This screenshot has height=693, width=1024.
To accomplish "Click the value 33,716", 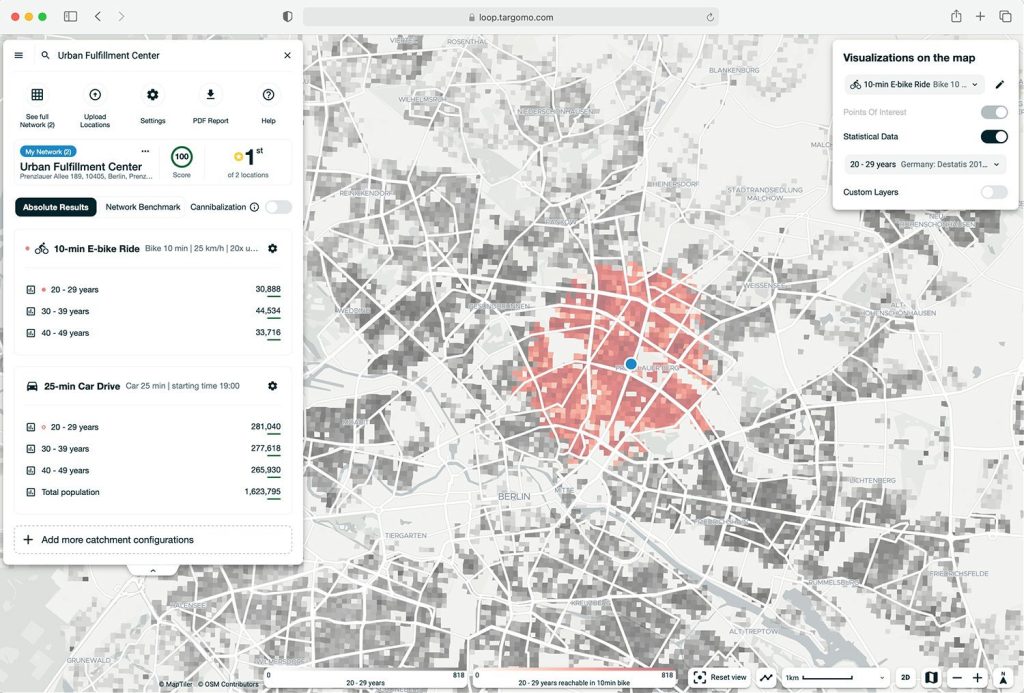I will (x=268, y=332).
